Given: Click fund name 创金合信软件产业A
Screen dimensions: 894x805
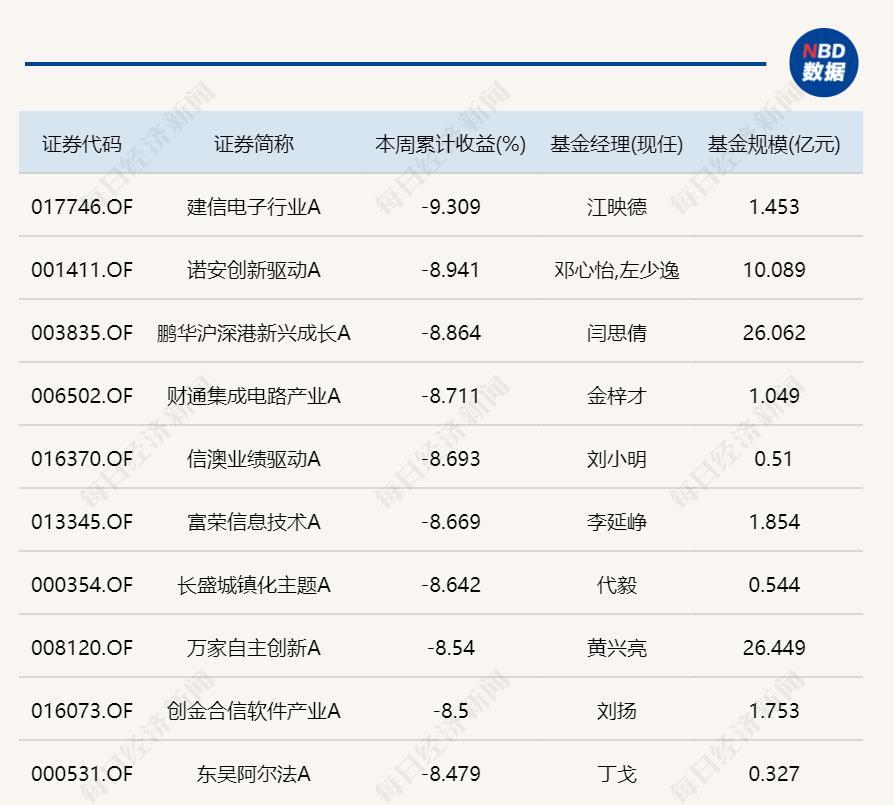Looking at the screenshot, I should coord(254,711).
